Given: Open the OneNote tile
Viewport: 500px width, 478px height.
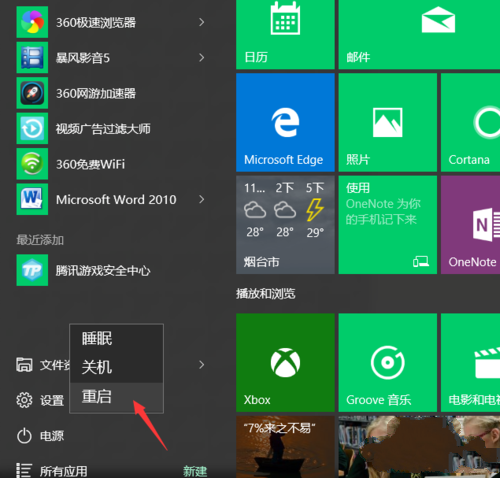Looking at the screenshot, I should (x=470, y=225).
